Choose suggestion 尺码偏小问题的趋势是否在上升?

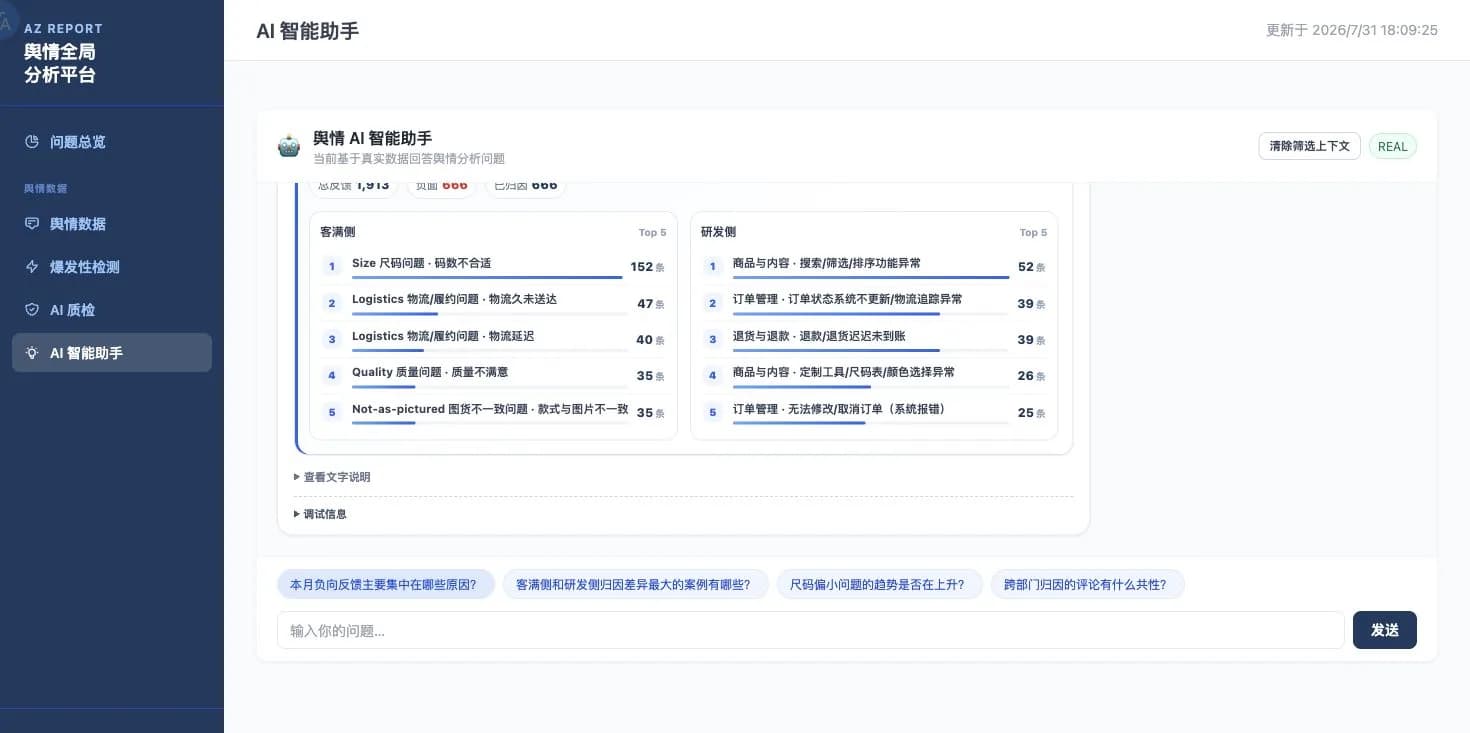880,584
